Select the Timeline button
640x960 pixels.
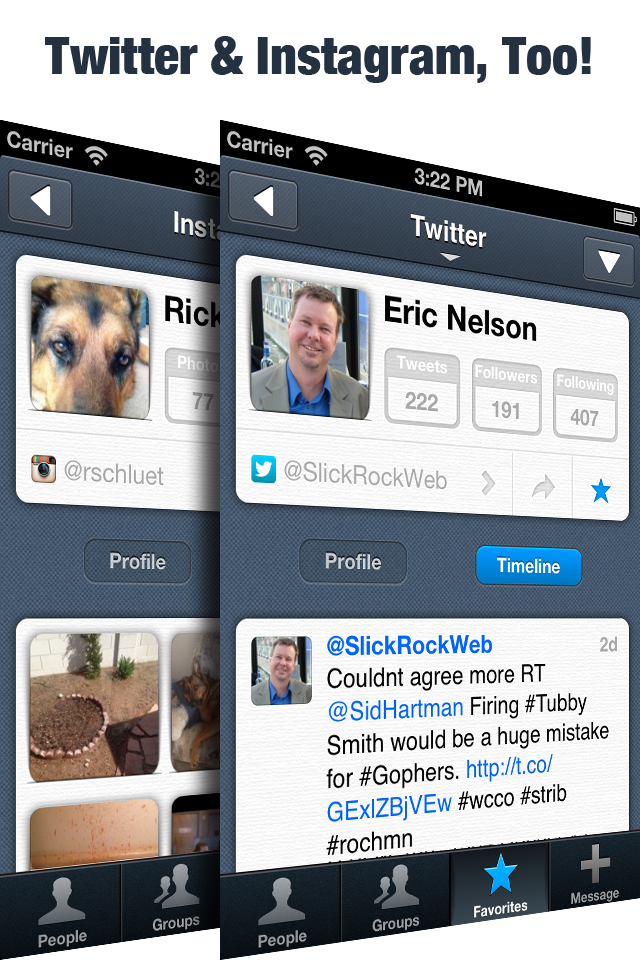tap(529, 565)
